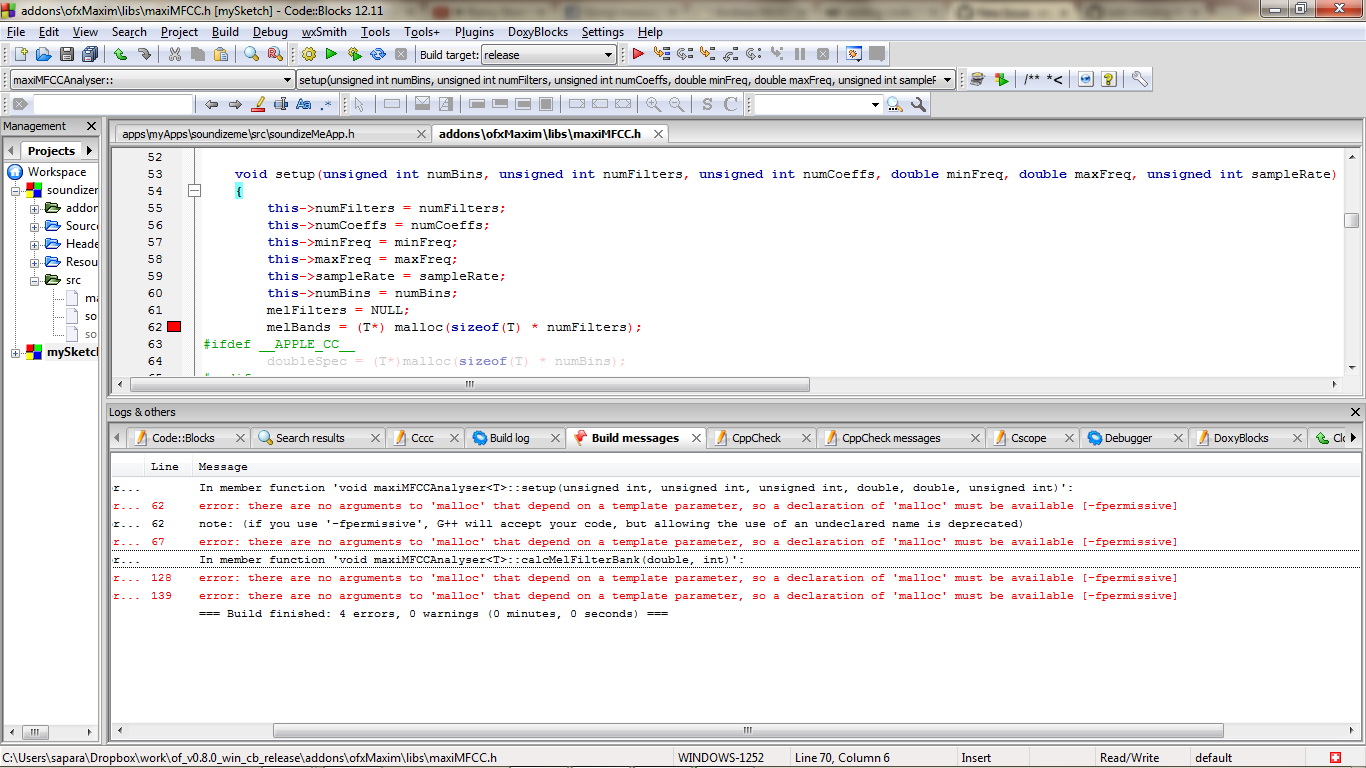1366x768 pixels.
Task: Expand the addons folder in project tree
Action: (34, 209)
